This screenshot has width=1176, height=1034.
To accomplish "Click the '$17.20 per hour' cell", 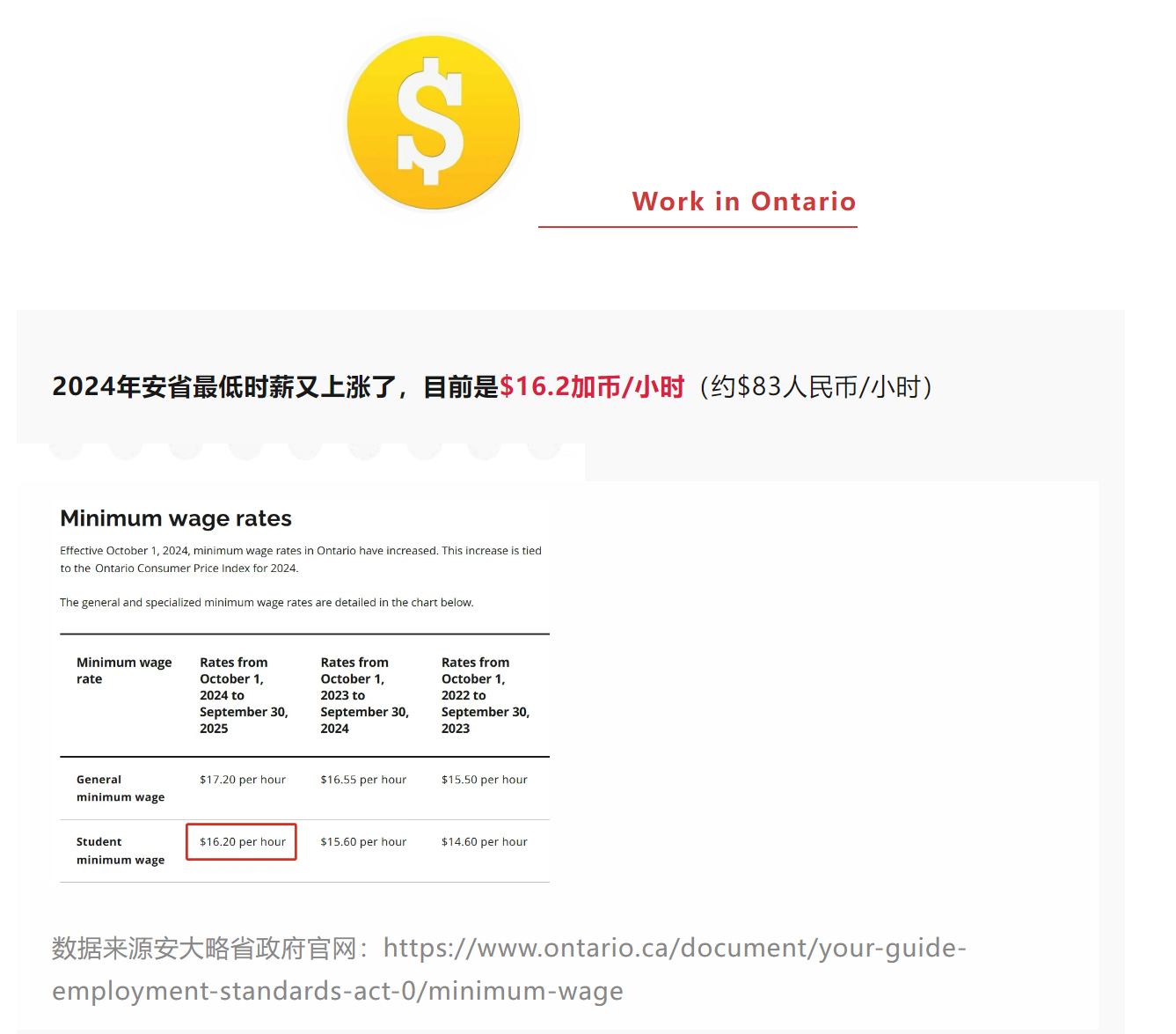I will [243, 780].
